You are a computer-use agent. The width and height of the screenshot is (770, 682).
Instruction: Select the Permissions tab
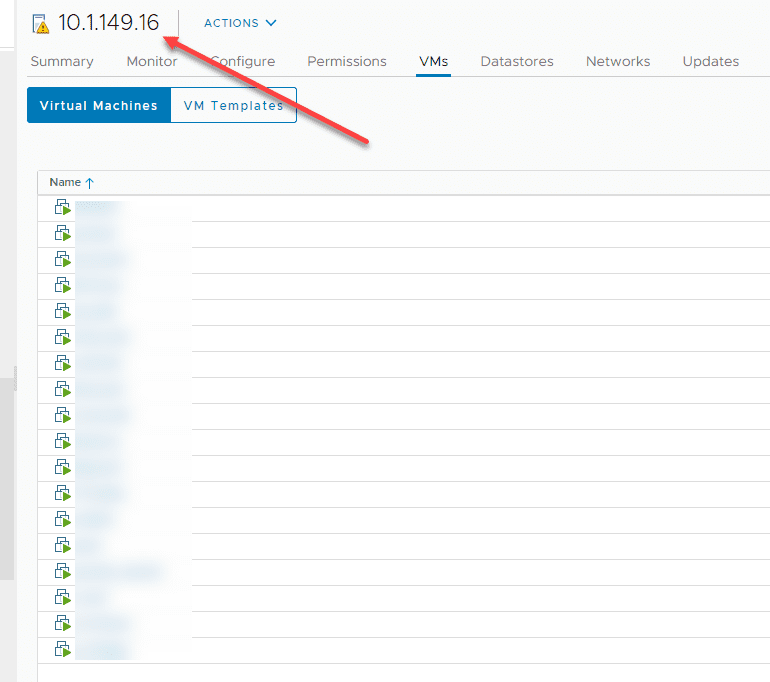click(347, 61)
